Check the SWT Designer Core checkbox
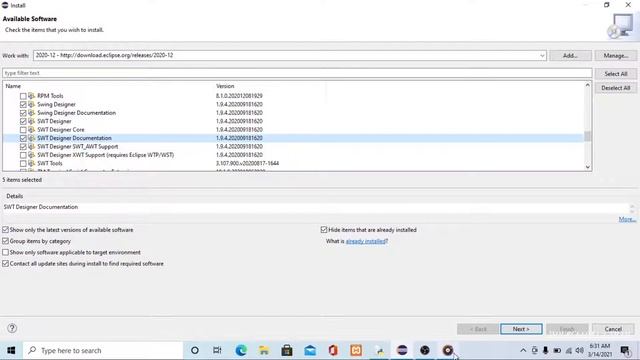 [23, 130]
